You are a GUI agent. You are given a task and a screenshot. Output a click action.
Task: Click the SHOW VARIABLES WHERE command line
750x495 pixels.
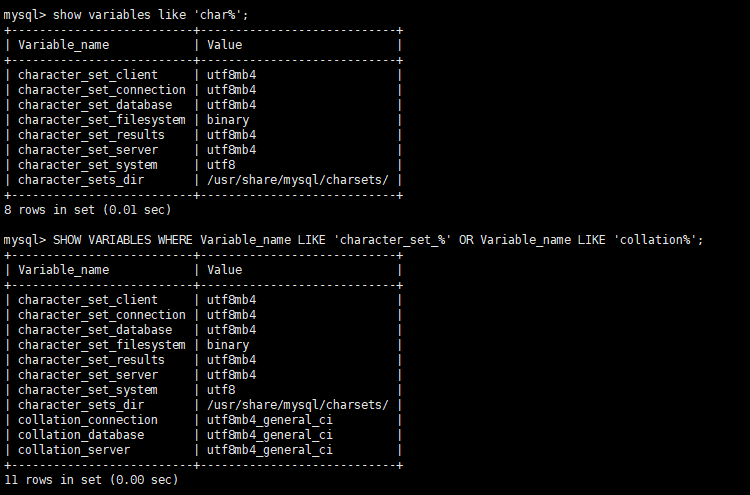click(x=353, y=240)
